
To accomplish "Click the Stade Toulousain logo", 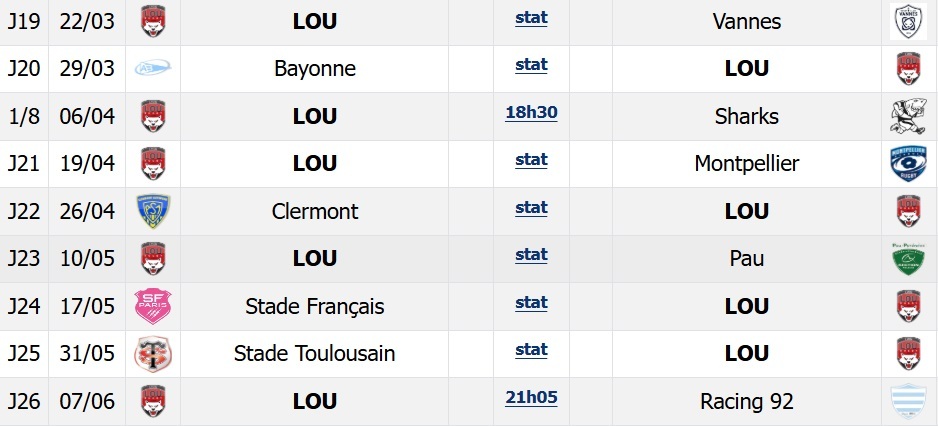I will pos(153,353).
